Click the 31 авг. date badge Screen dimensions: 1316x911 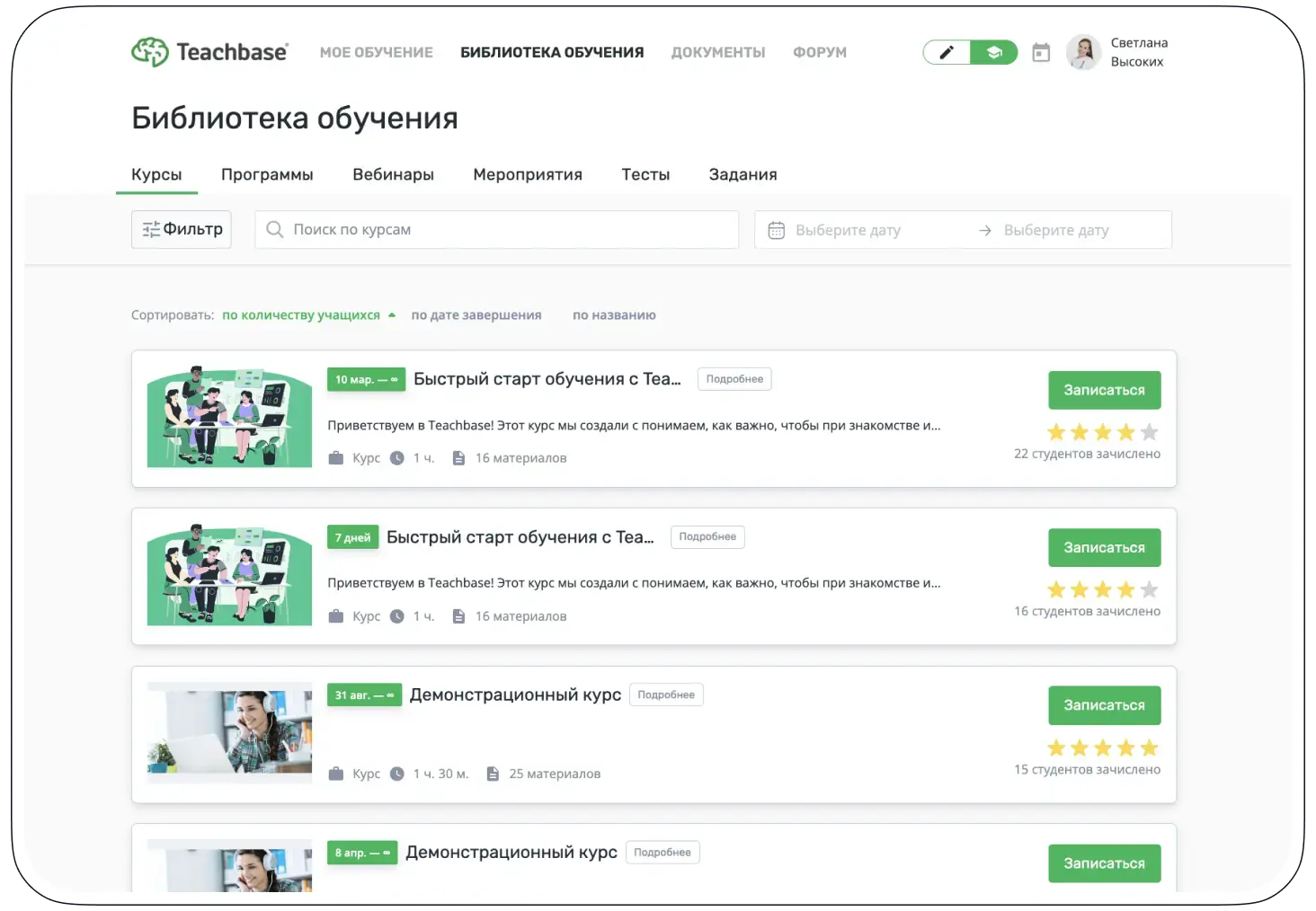click(365, 695)
